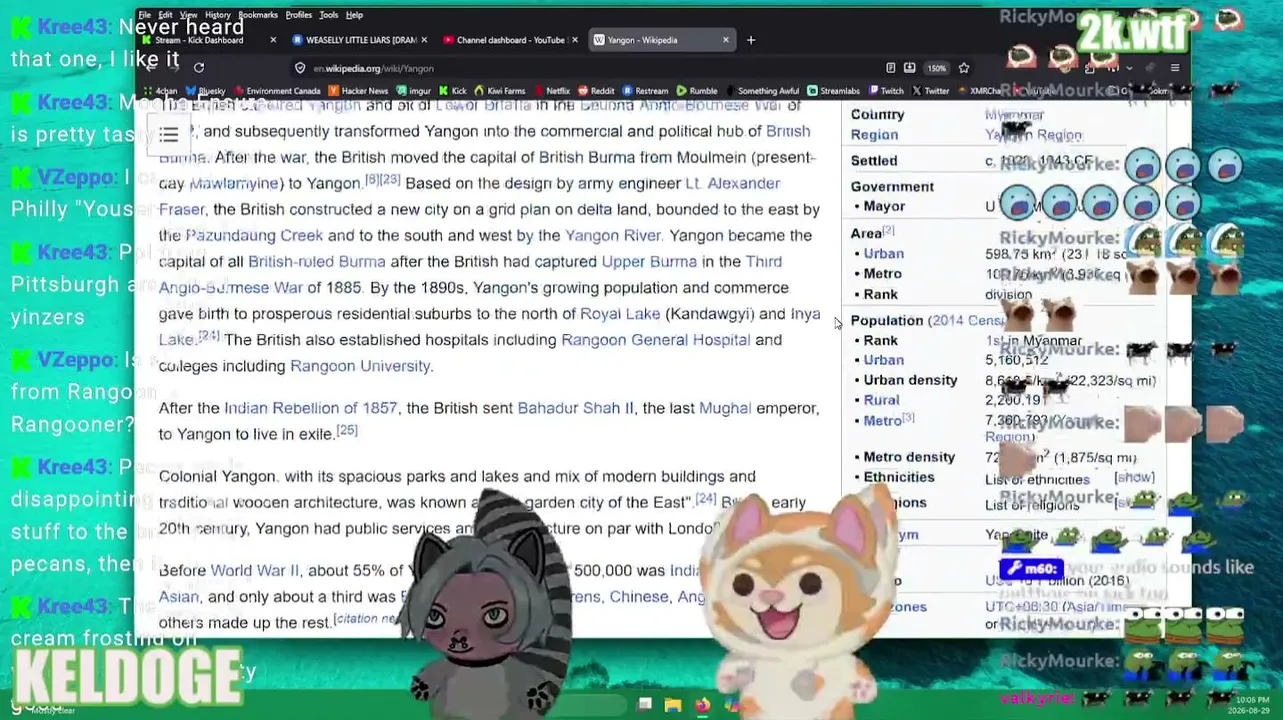
Task: Open the Reddit bookmark
Action: pos(597,91)
